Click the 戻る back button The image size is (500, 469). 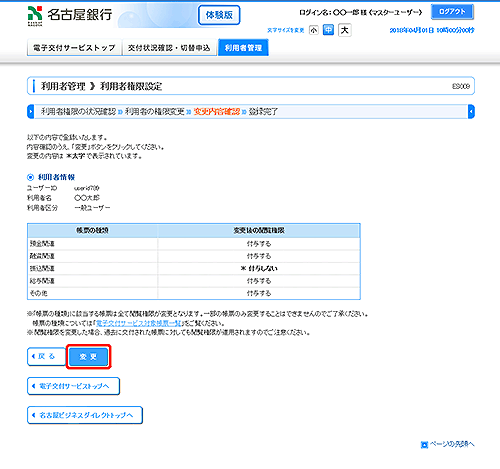point(46,357)
